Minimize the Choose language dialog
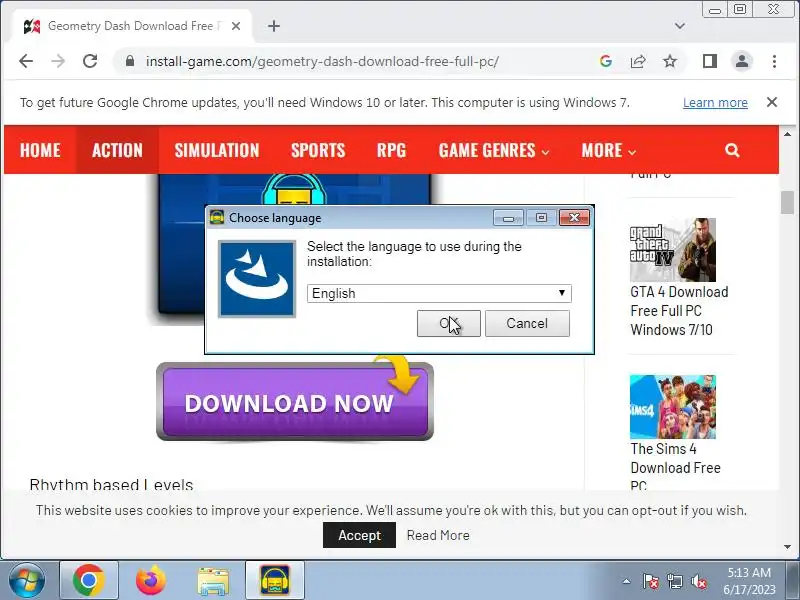Screen dimensions: 800x600 pyautogui.click(x=508, y=218)
